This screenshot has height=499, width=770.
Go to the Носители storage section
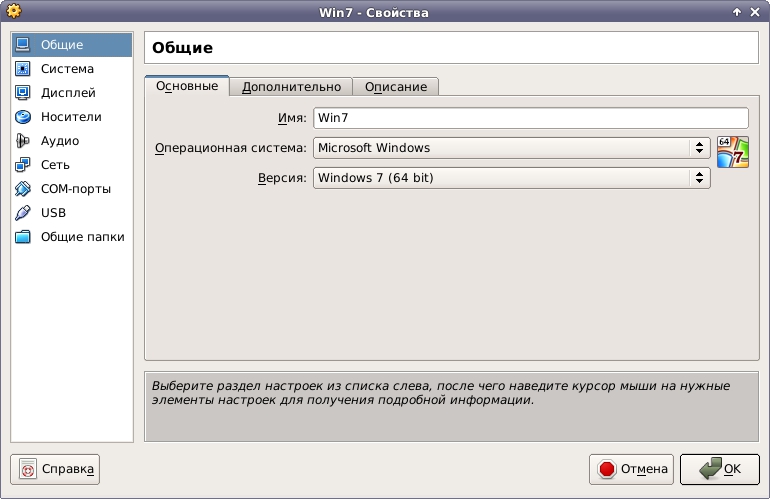click(x=72, y=117)
